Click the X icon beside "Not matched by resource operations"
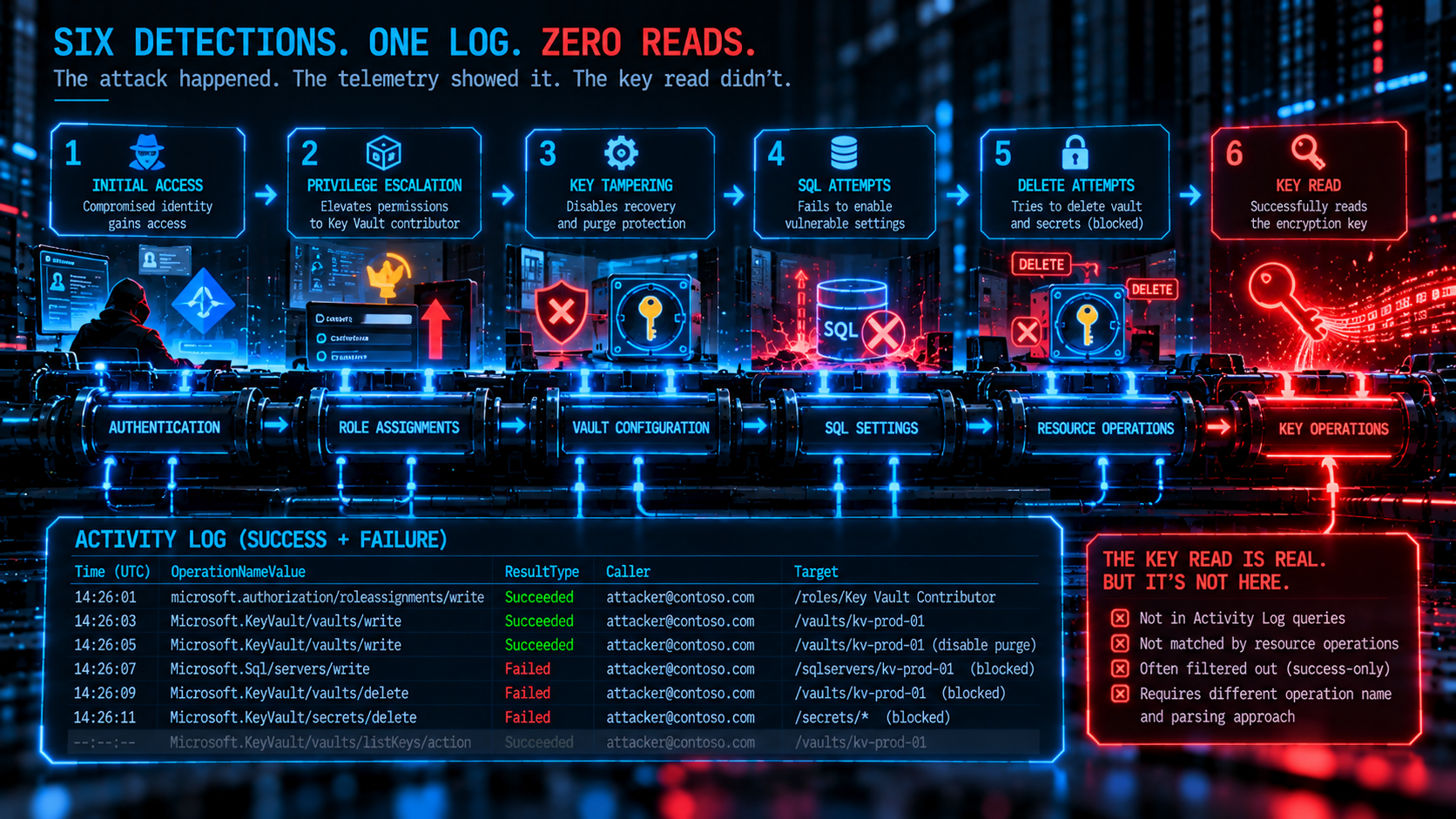Viewport: 1456px width, 819px height. click(x=1120, y=643)
